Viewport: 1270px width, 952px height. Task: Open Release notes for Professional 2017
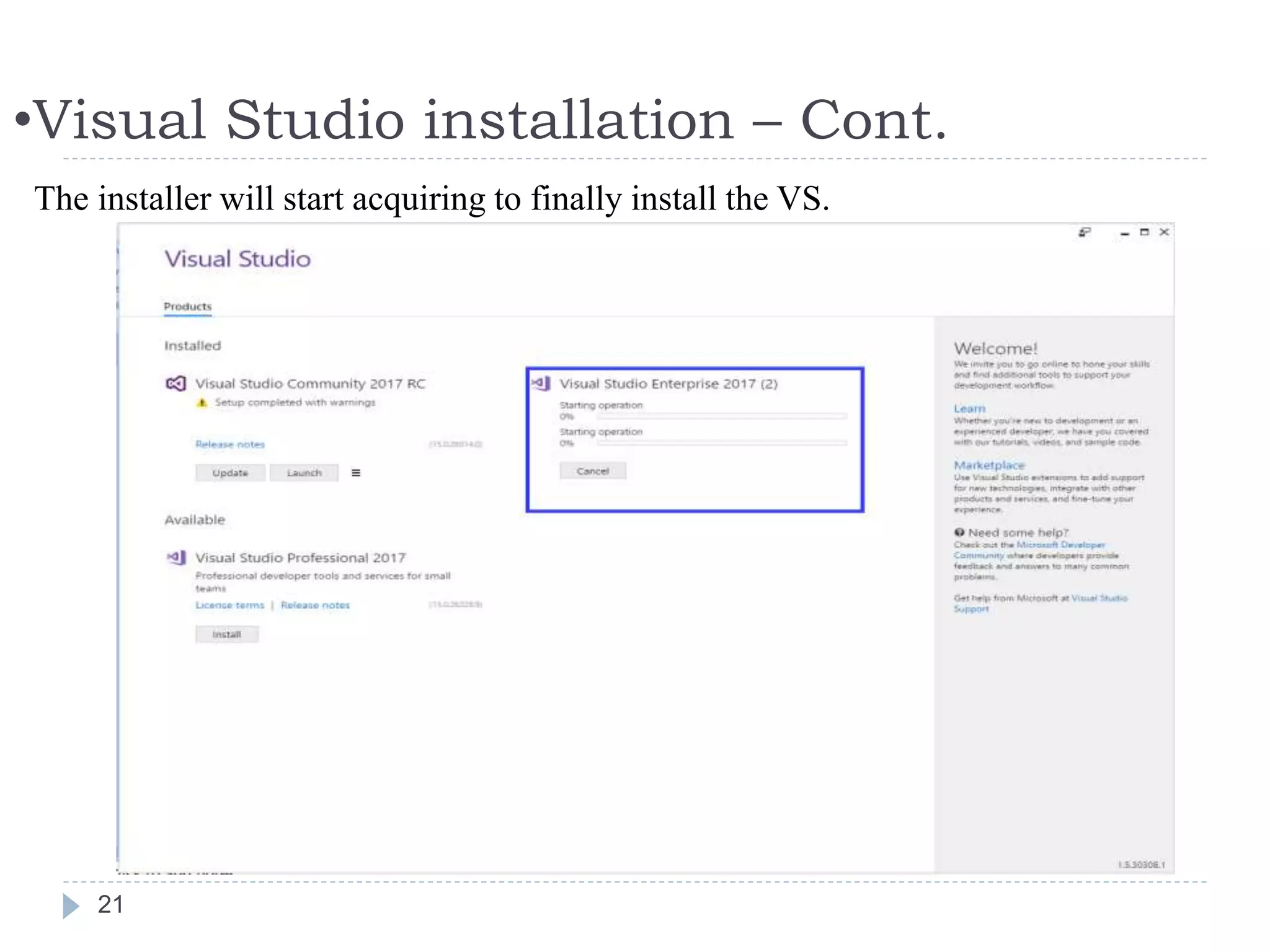315,605
